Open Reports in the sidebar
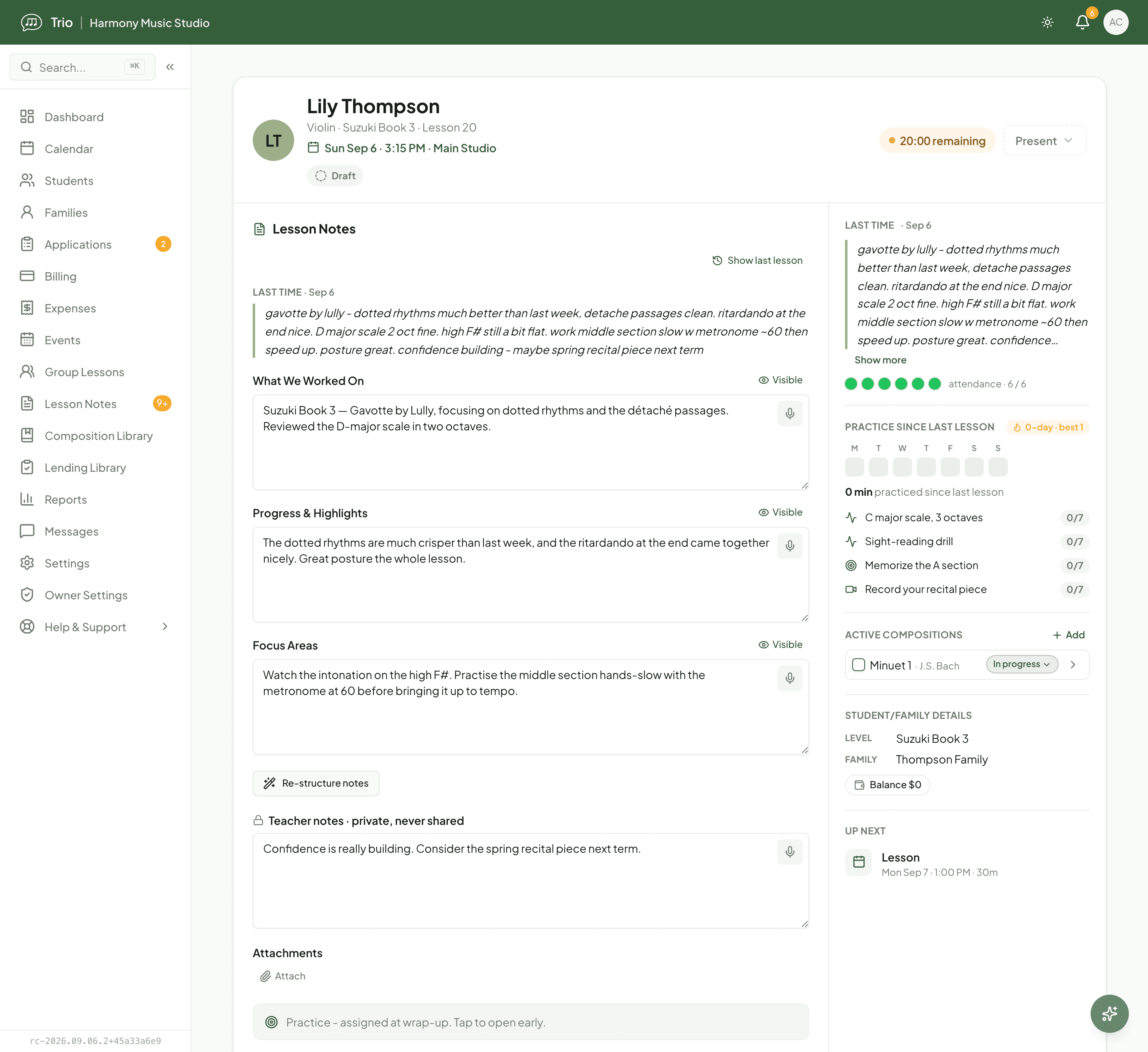This screenshot has height=1052, width=1148. click(95, 499)
